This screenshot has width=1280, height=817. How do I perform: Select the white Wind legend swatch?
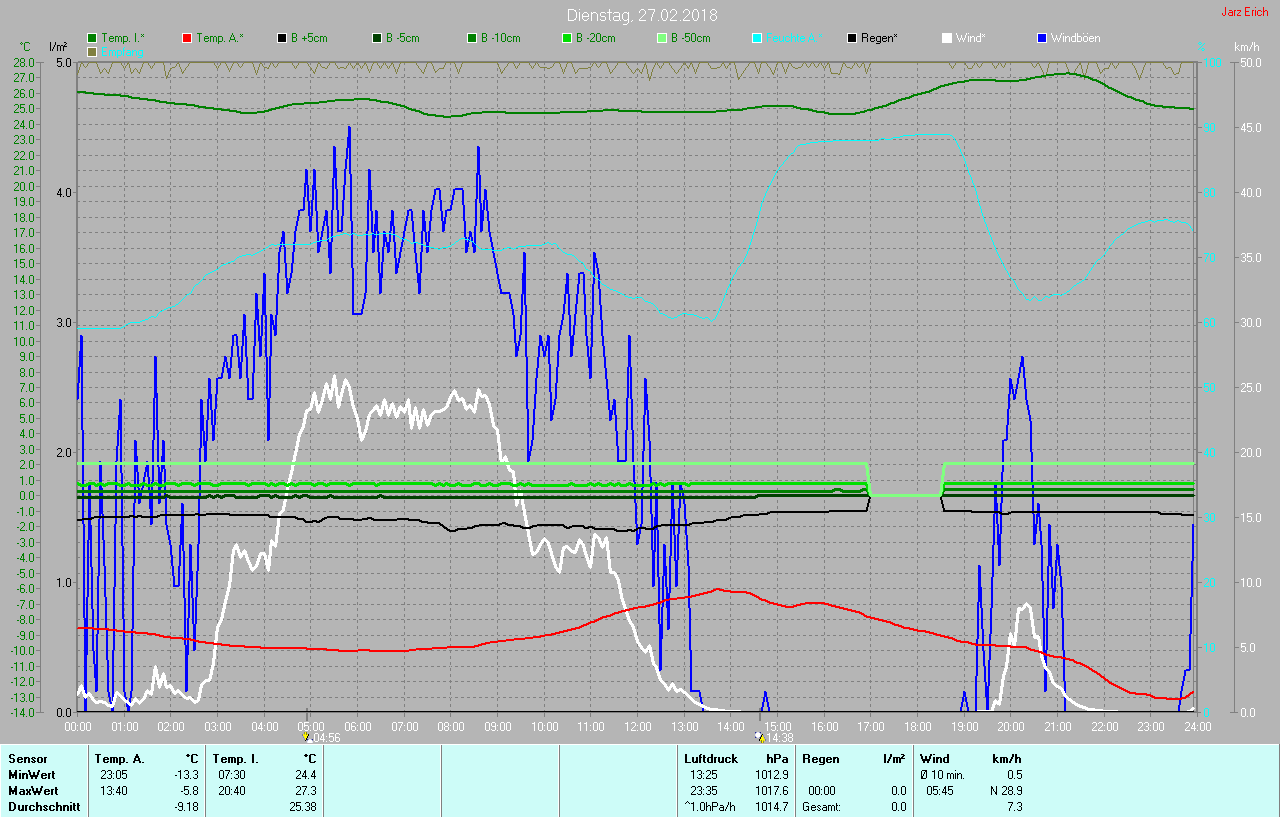pyautogui.click(x=947, y=38)
